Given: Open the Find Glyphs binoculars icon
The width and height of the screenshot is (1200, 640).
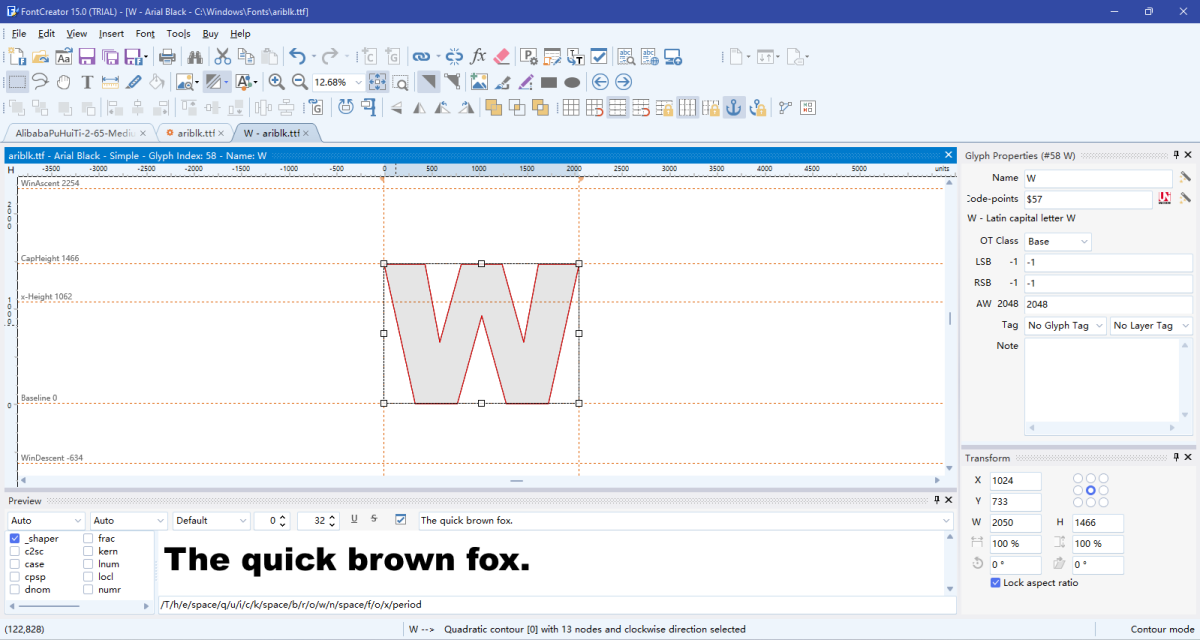Looking at the screenshot, I should (195, 56).
